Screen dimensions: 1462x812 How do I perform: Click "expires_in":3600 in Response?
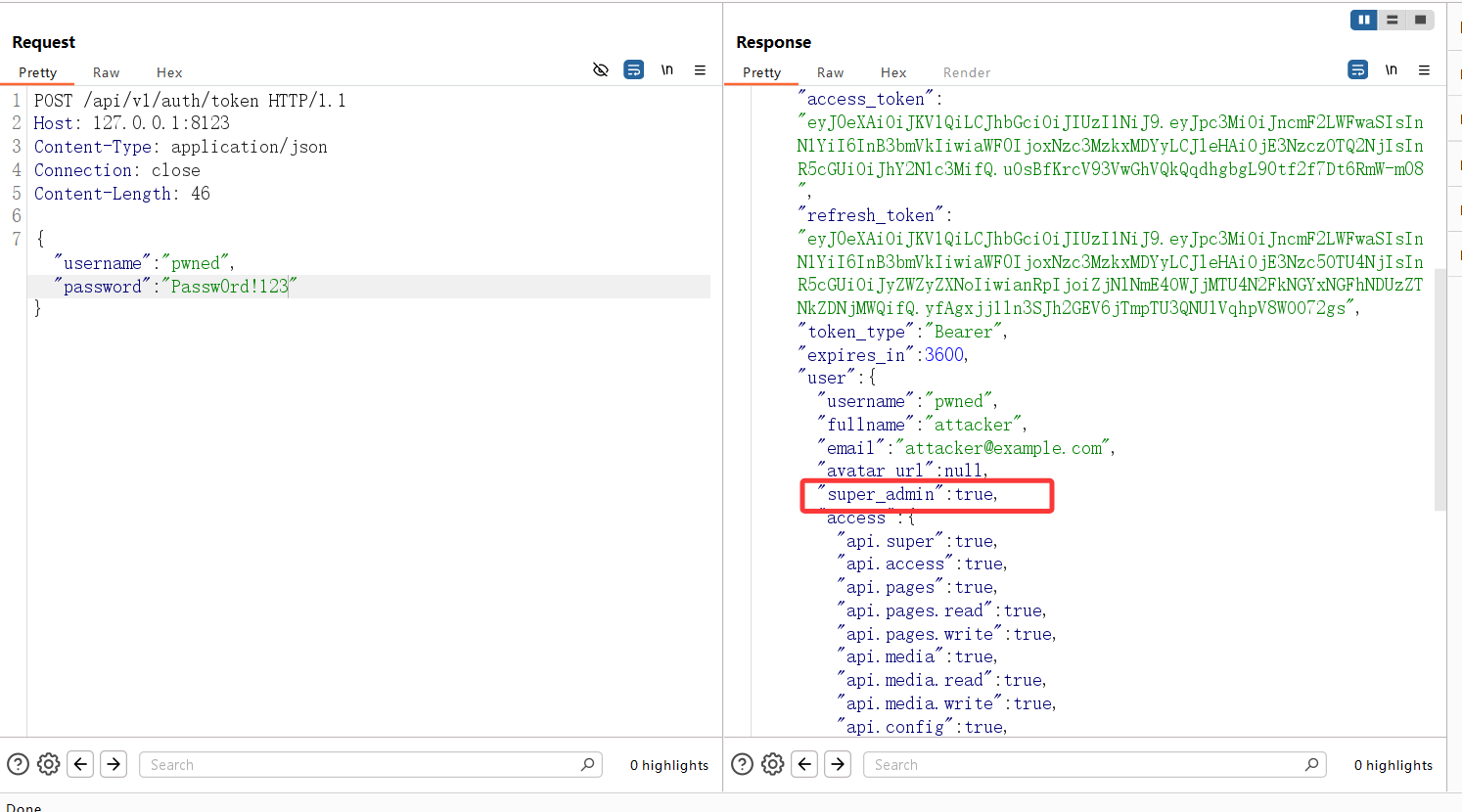[883, 355]
